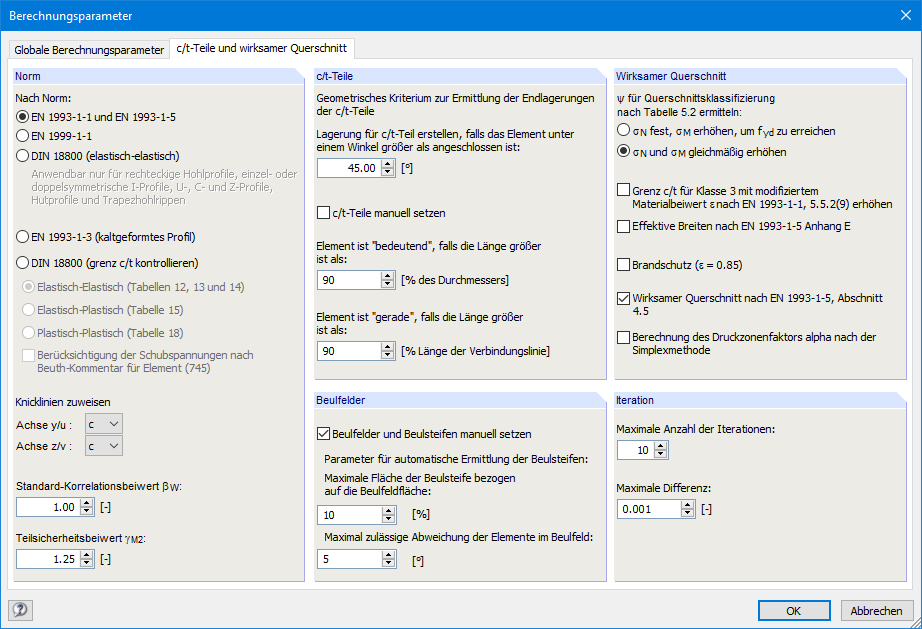Increase Maximale Anzahl der Iterationen with the stepper
The image size is (922, 629).
660,445
